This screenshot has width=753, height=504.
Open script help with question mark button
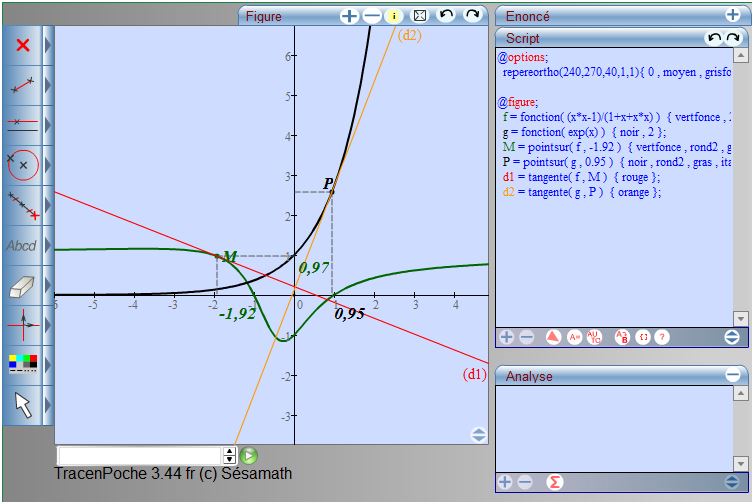click(662, 337)
